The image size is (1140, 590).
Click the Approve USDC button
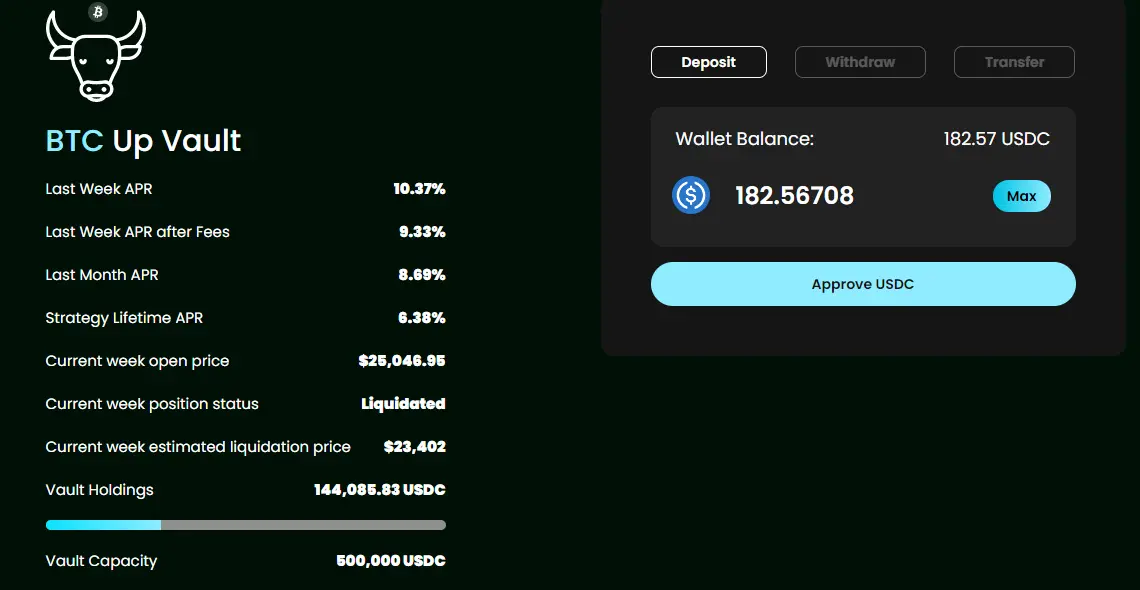coord(863,284)
